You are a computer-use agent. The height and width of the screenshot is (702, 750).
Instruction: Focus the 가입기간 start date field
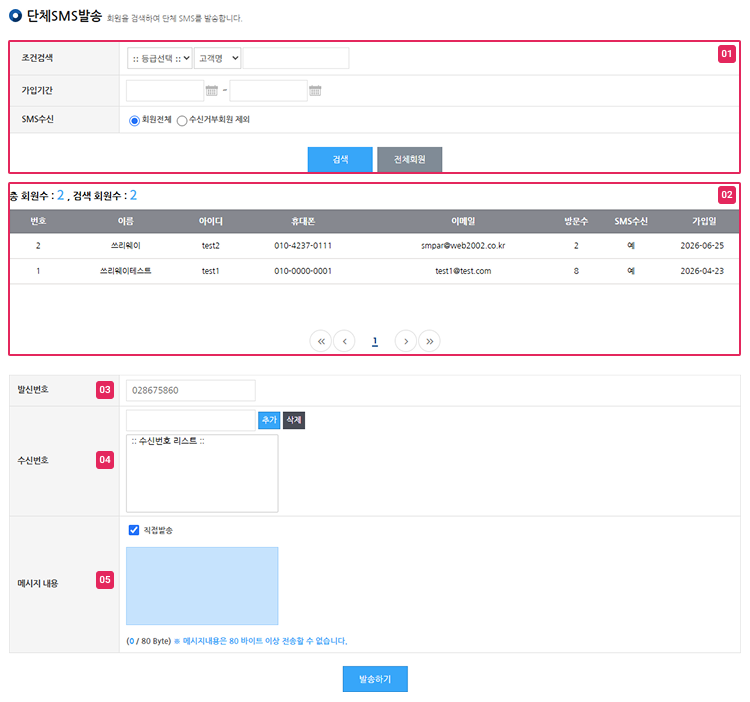coord(165,90)
